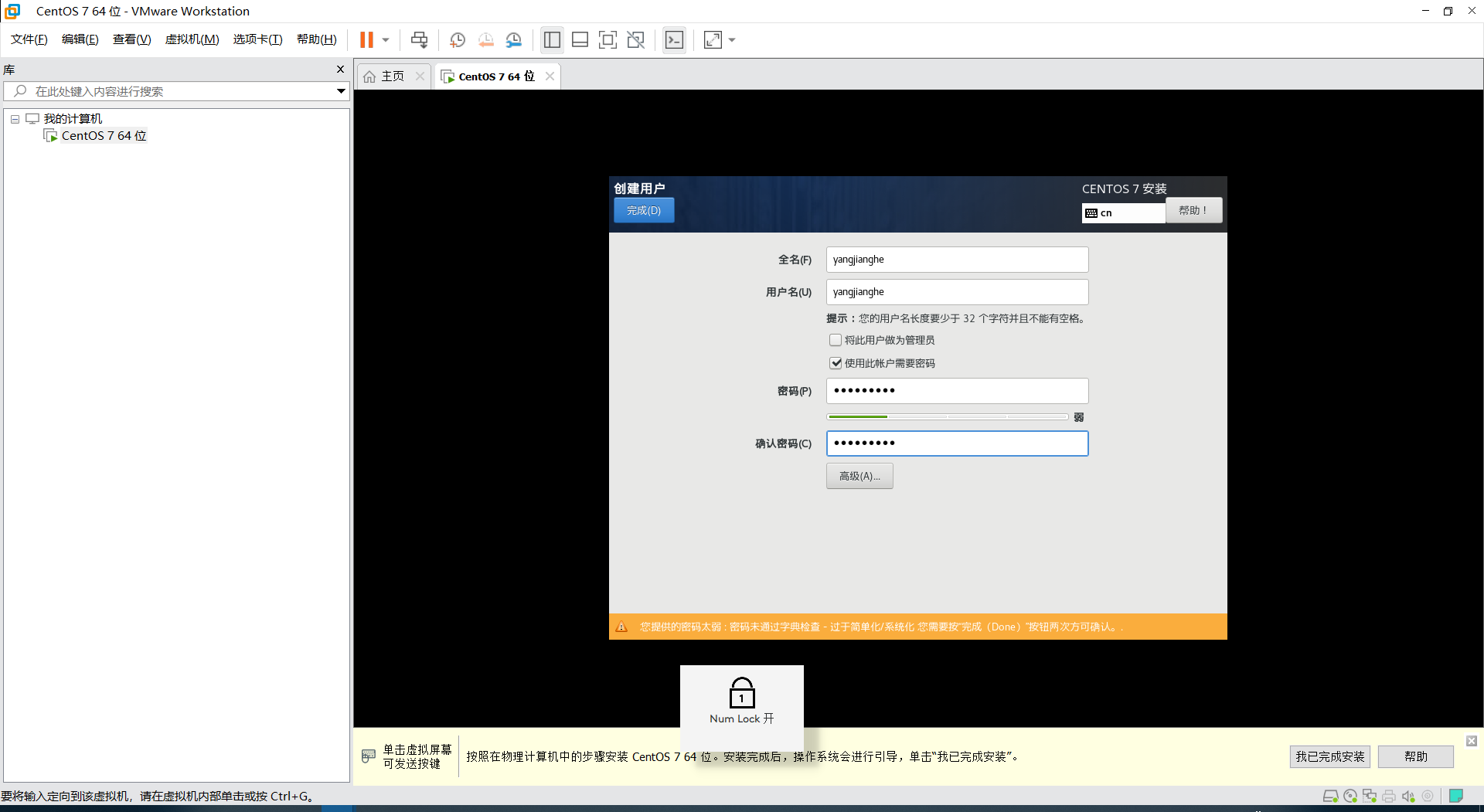Expand the library search dropdown arrow

341,91
